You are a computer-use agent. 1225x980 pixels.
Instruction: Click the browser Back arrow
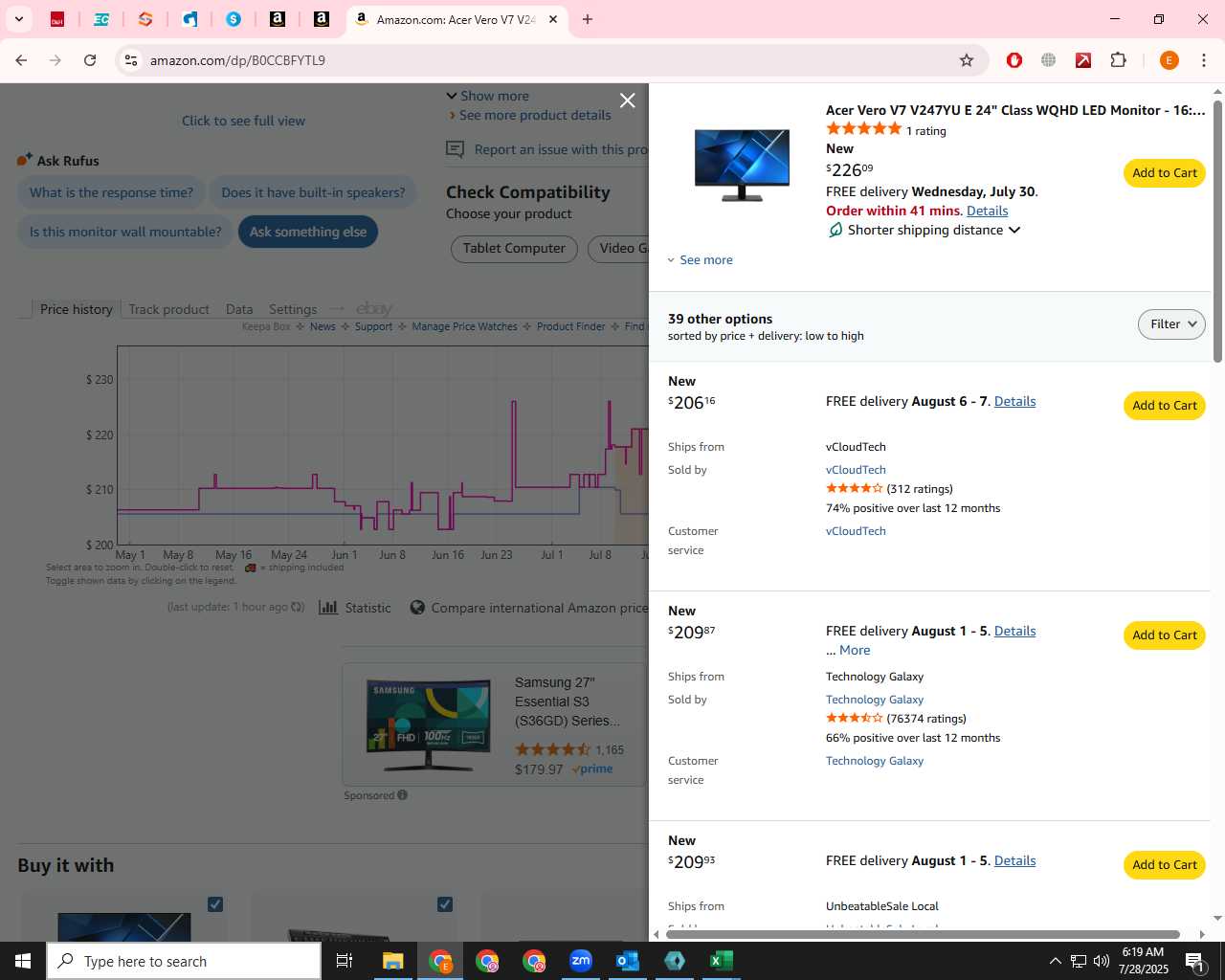pyautogui.click(x=21, y=60)
